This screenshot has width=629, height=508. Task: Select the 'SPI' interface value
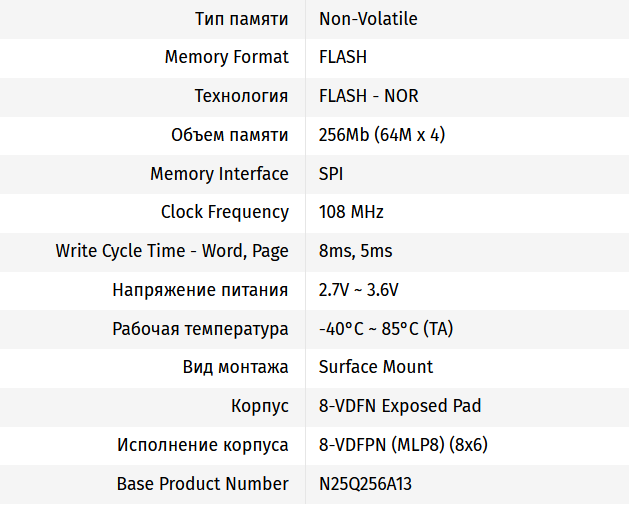[331, 174]
